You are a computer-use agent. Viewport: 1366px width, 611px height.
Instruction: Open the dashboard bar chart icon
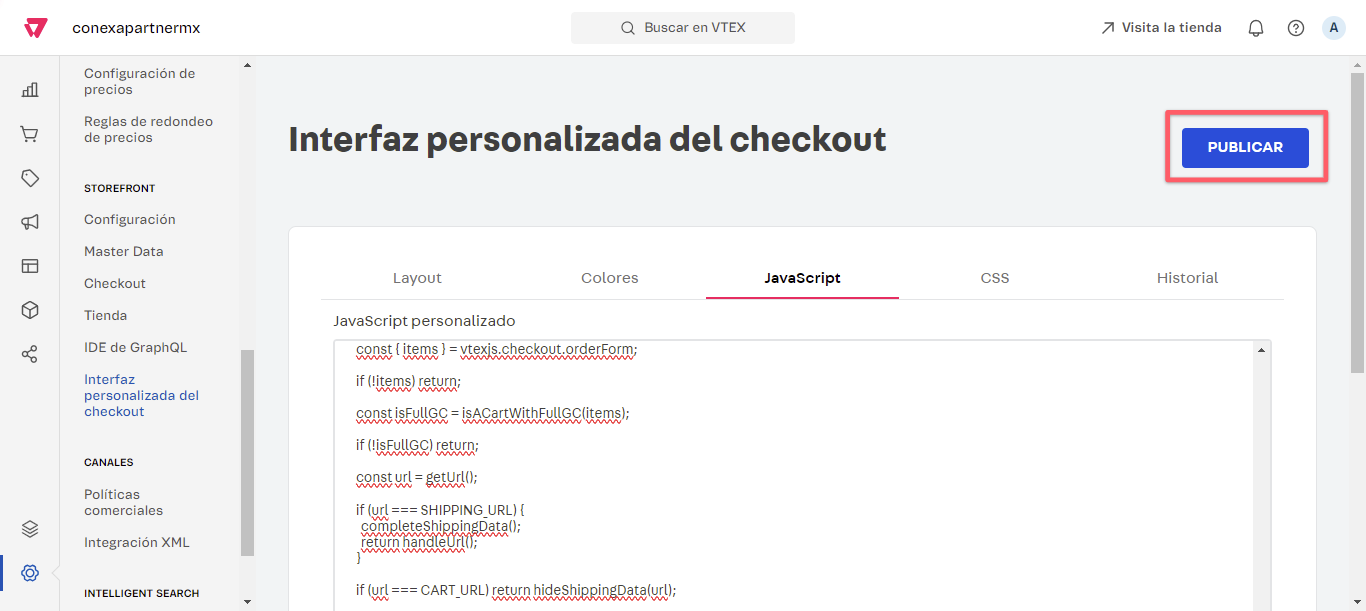(x=30, y=90)
